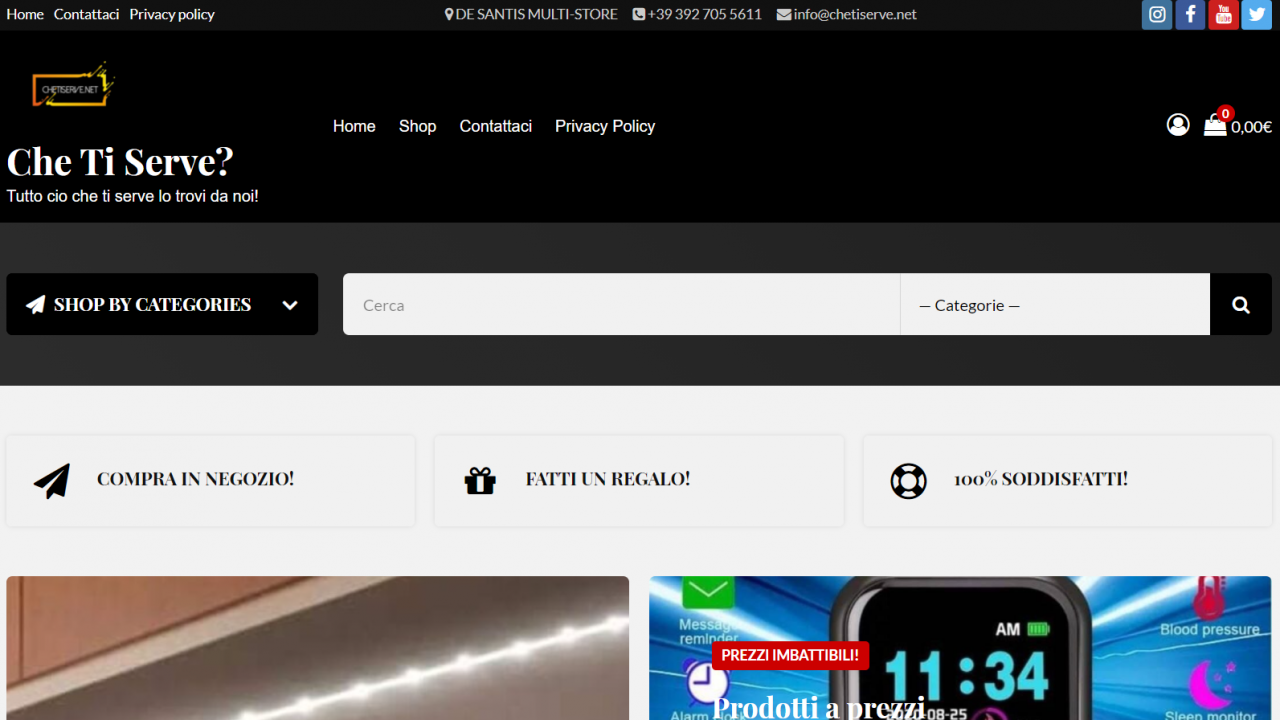The image size is (1280, 720).
Task: Open the info@chetiserve.net email link
Action: coord(855,14)
